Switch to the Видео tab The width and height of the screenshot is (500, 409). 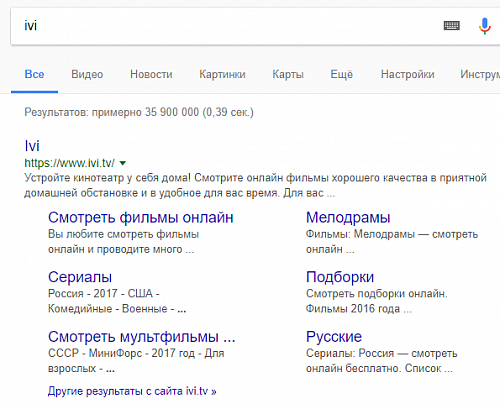click(x=87, y=74)
